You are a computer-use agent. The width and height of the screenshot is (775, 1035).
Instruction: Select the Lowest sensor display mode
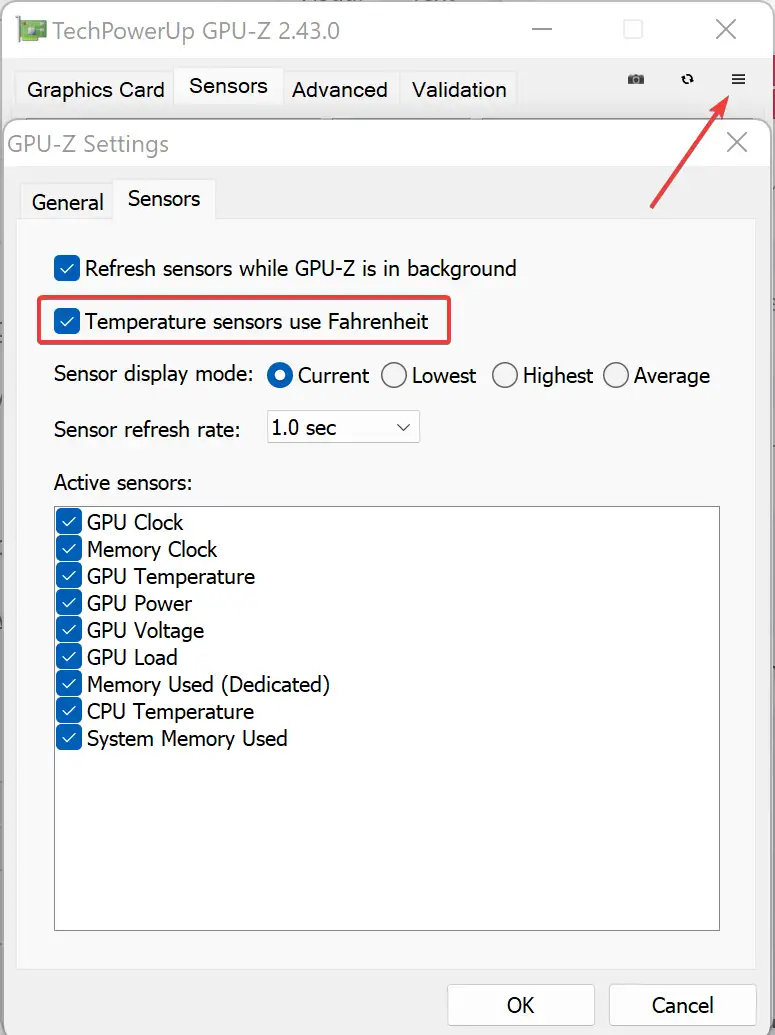click(393, 376)
